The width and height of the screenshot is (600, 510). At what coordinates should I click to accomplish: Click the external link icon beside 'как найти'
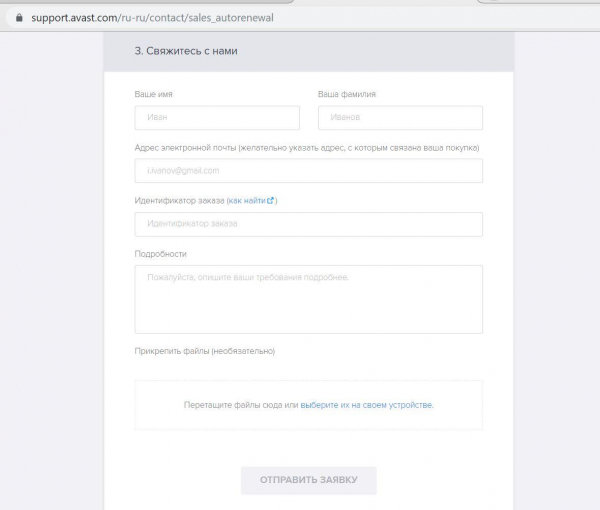point(271,201)
